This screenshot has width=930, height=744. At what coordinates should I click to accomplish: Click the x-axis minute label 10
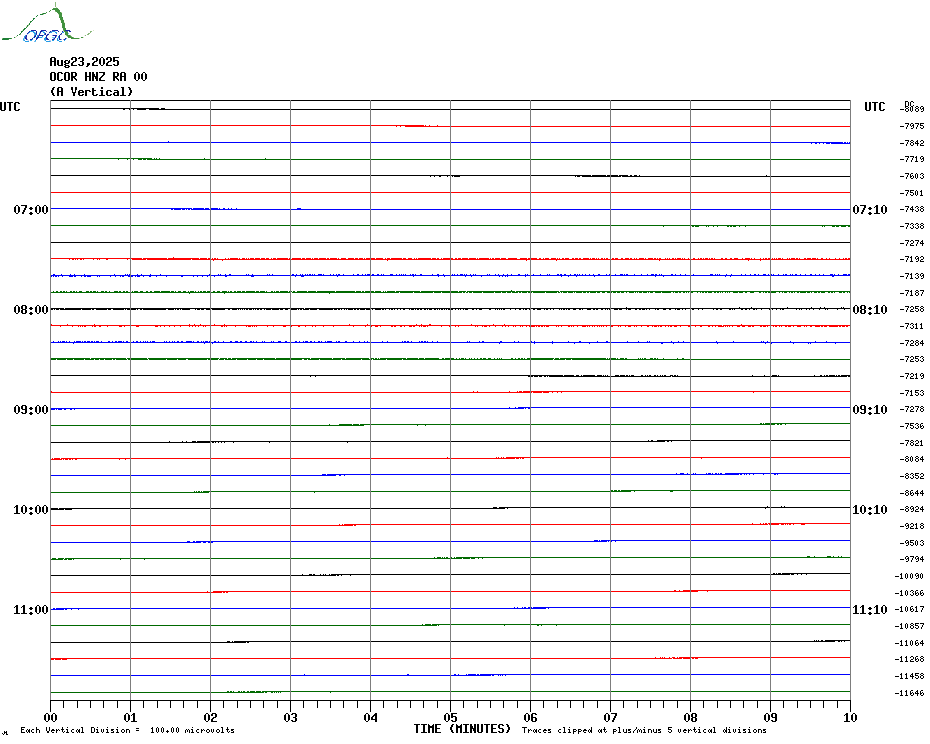tap(851, 717)
